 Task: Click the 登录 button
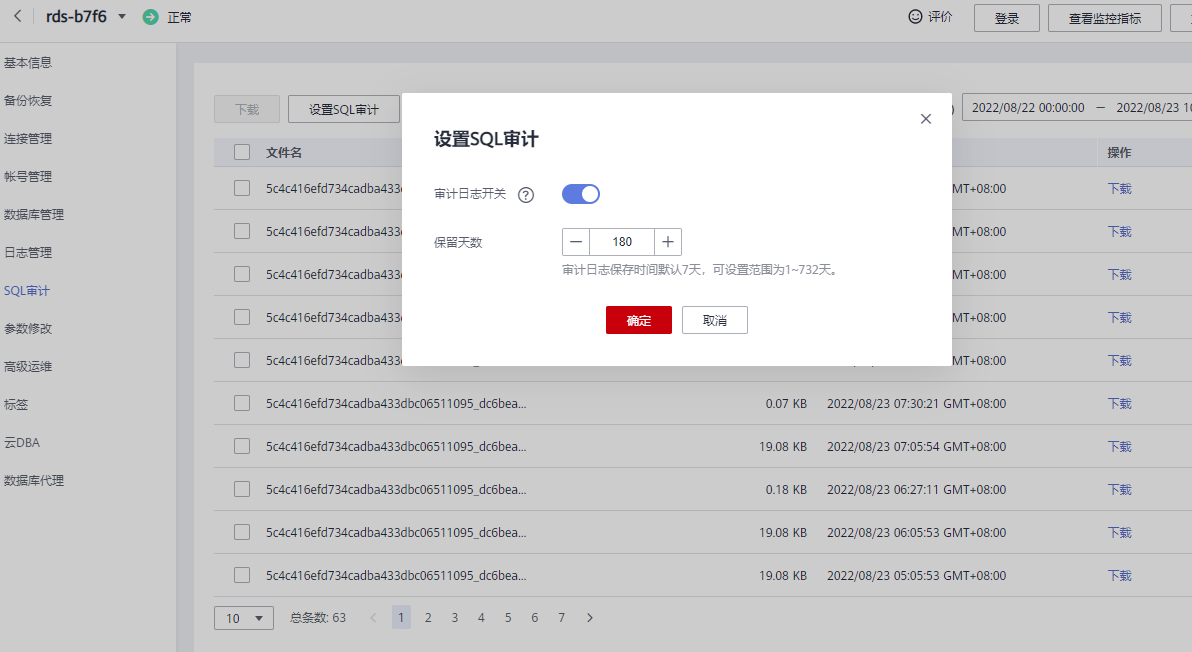click(x=1007, y=18)
